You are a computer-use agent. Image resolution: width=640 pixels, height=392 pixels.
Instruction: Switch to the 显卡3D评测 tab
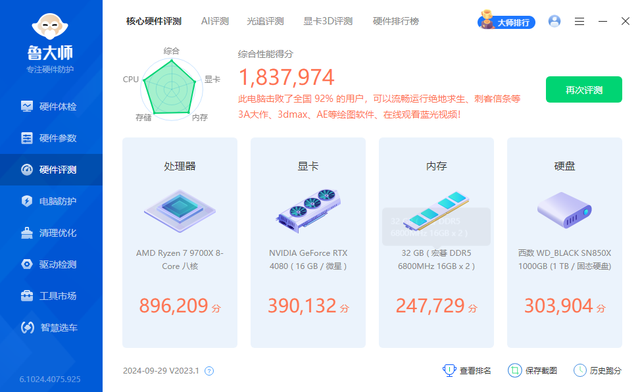pyautogui.click(x=328, y=21)
